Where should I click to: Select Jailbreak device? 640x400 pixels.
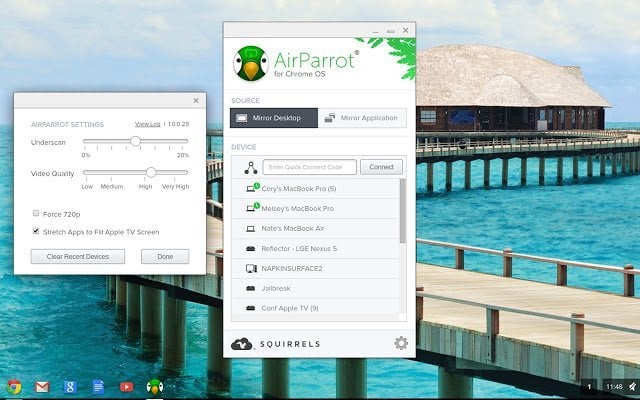pos(316,289)
